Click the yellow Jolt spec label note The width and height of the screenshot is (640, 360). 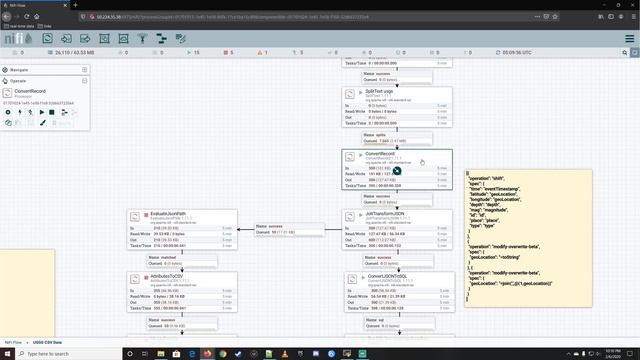pyautogui.click(x=529, y=238)
